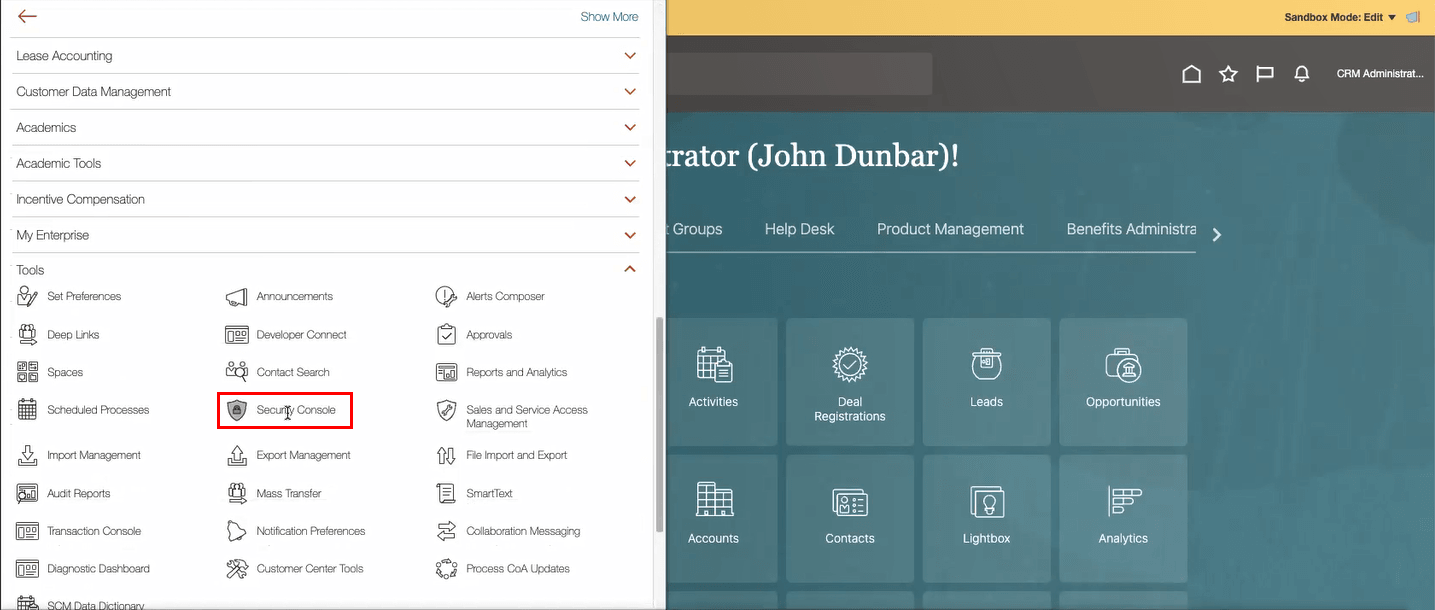Image resolution: width=1435 pixels, height=610 pixels.
Task: Open Favorites star icon in header
Action: point(1228,74)
